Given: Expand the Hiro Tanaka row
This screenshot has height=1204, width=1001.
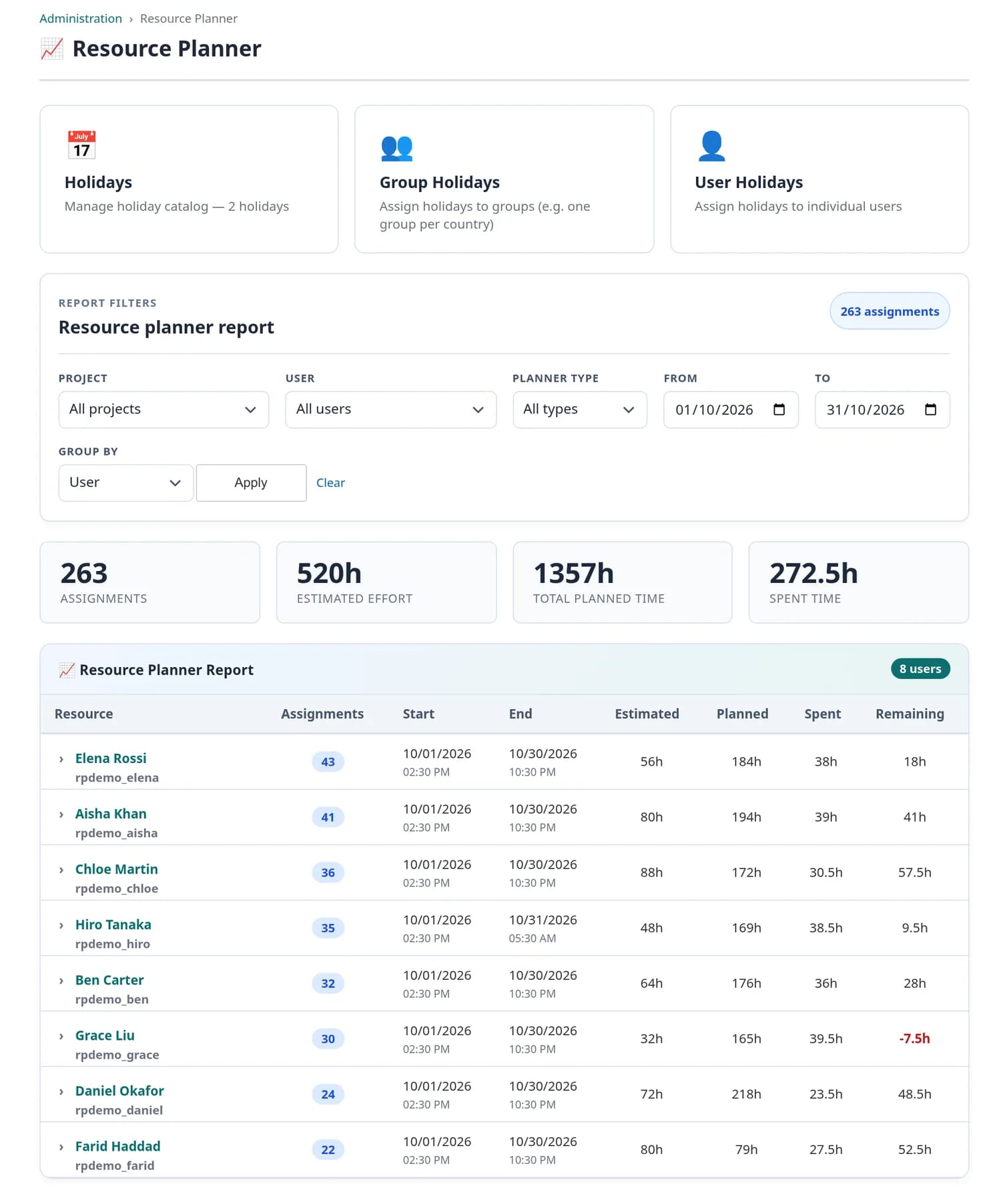Looking at the screenshot, I should [x=61, y=925].
